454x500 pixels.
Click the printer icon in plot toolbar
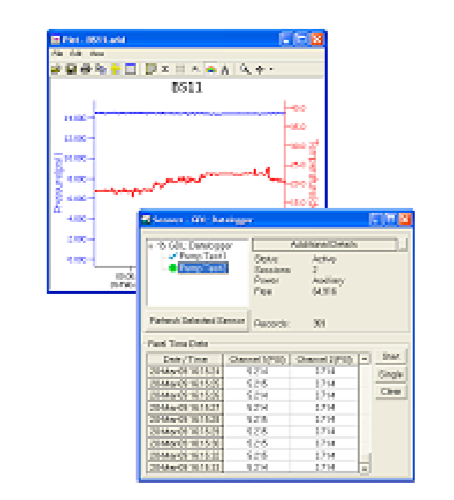coord(86,69)
